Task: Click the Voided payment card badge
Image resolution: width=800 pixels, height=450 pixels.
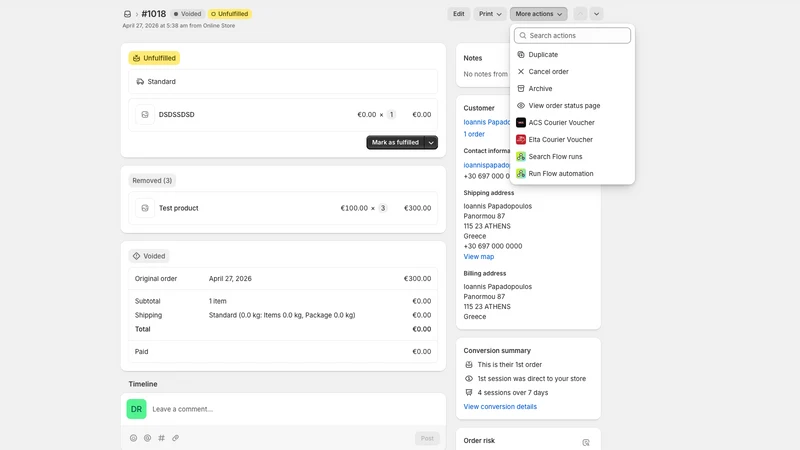Action: 149,256
